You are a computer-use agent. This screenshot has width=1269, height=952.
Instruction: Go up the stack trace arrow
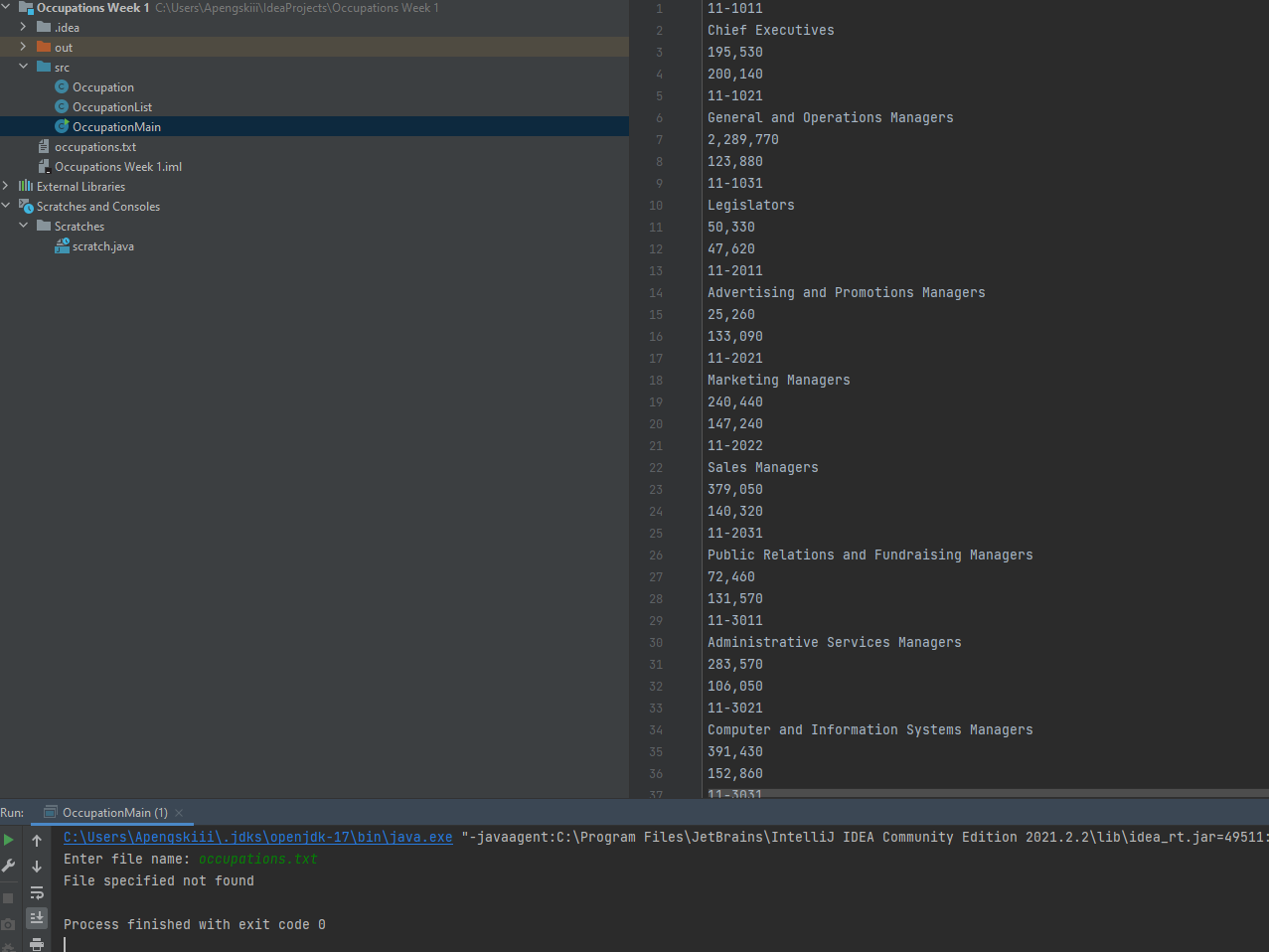pos(37,841)
